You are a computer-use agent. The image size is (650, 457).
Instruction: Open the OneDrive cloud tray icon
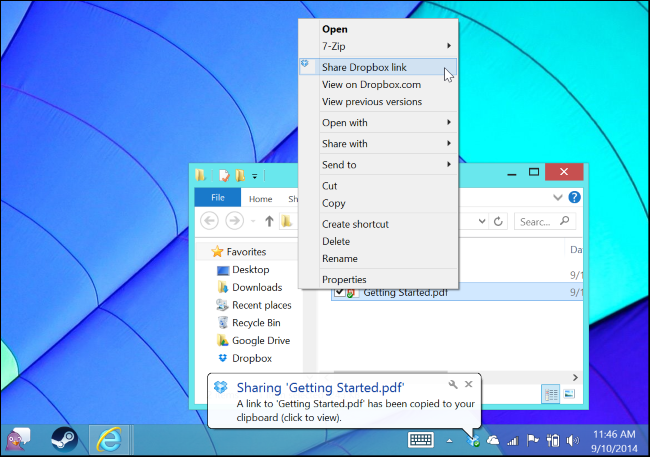(492, 440)
